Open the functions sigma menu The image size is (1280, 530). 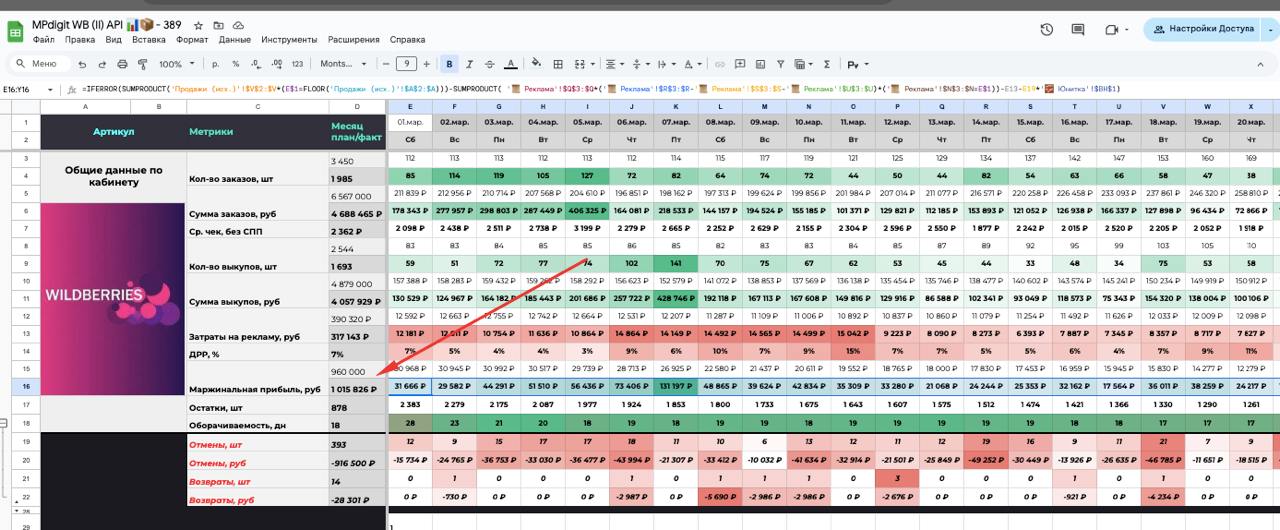[x=826, y=64]
